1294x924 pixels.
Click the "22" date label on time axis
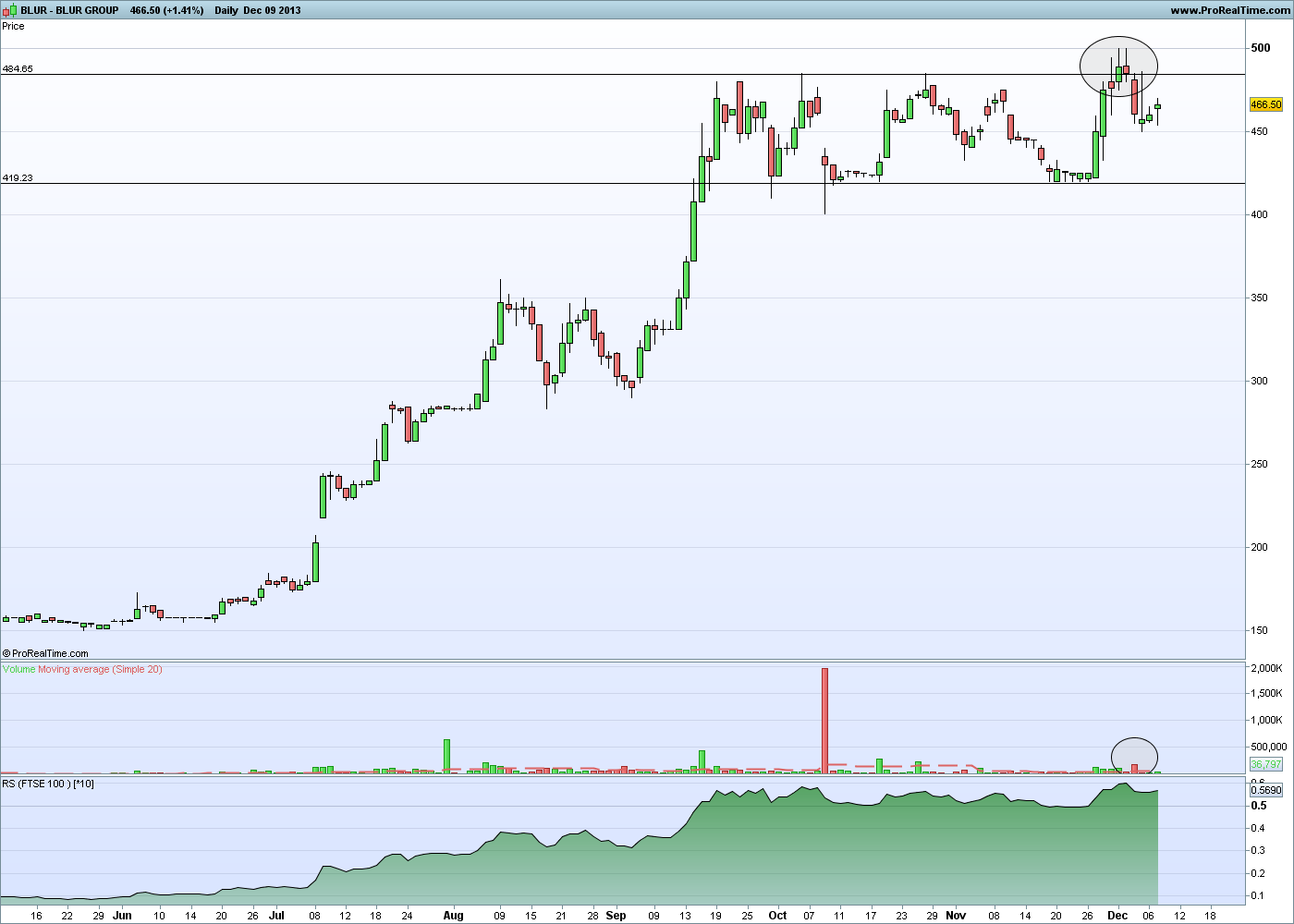pos(67,916)
